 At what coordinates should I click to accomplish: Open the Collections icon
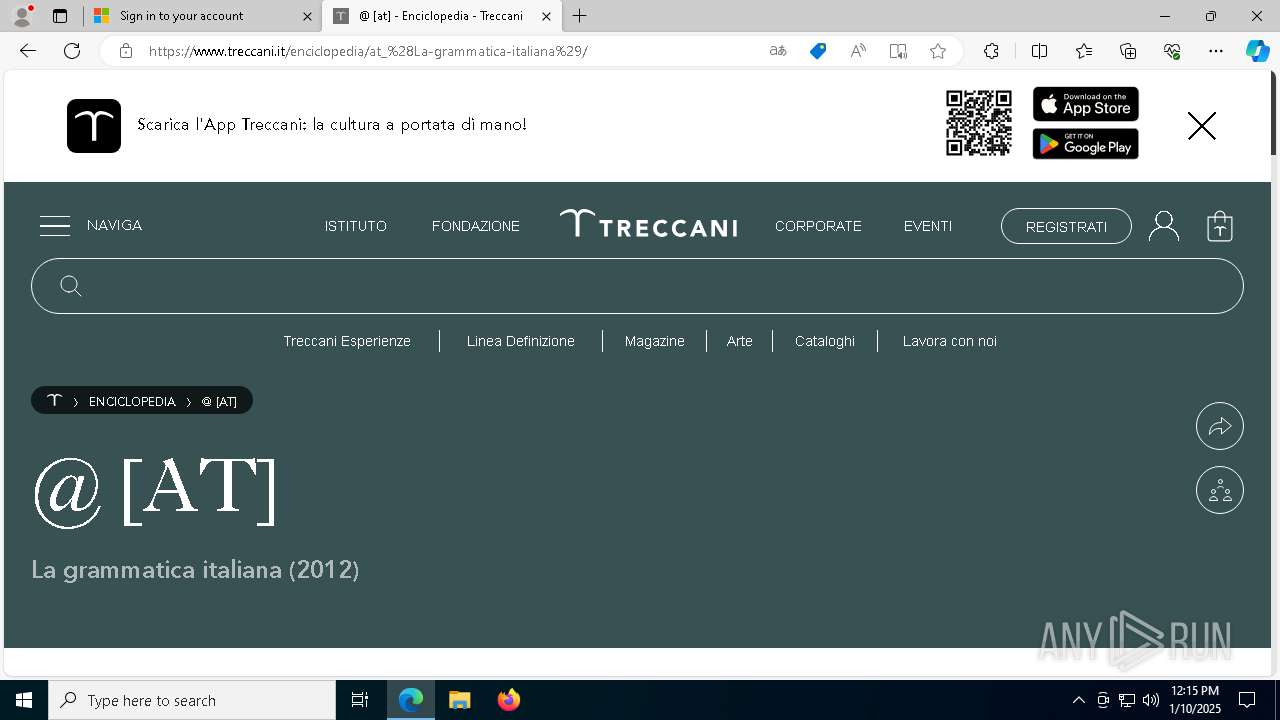coord(1128,51)
